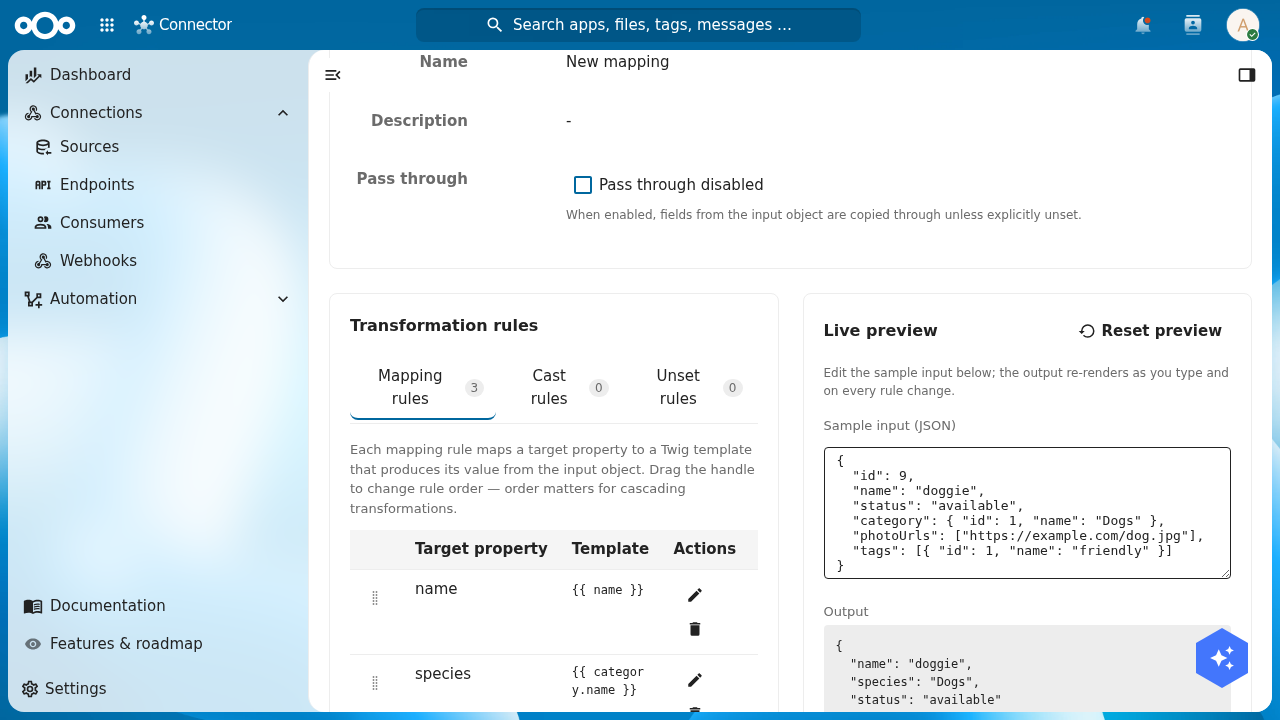Open contacts menu icon

pyautogui.click(x=1193, y=25)
